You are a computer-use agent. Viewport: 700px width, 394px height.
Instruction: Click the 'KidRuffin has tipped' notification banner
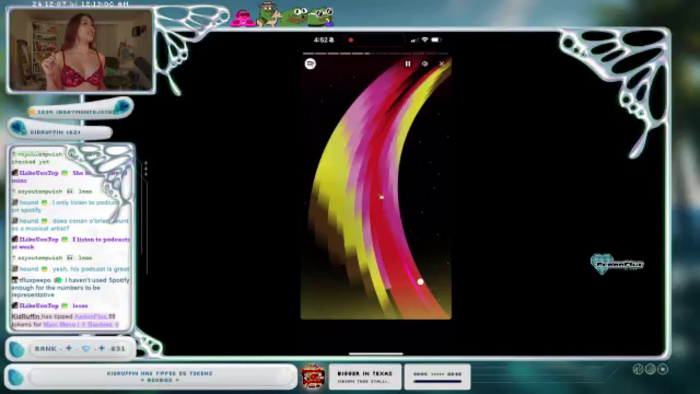(x=152, y=377)
